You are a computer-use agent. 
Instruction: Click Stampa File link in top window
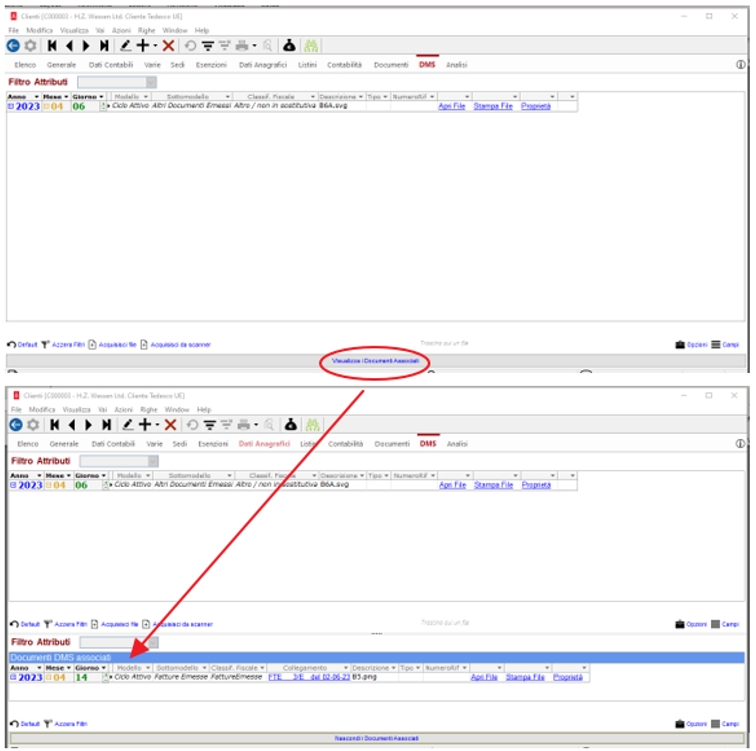(493, 106)
